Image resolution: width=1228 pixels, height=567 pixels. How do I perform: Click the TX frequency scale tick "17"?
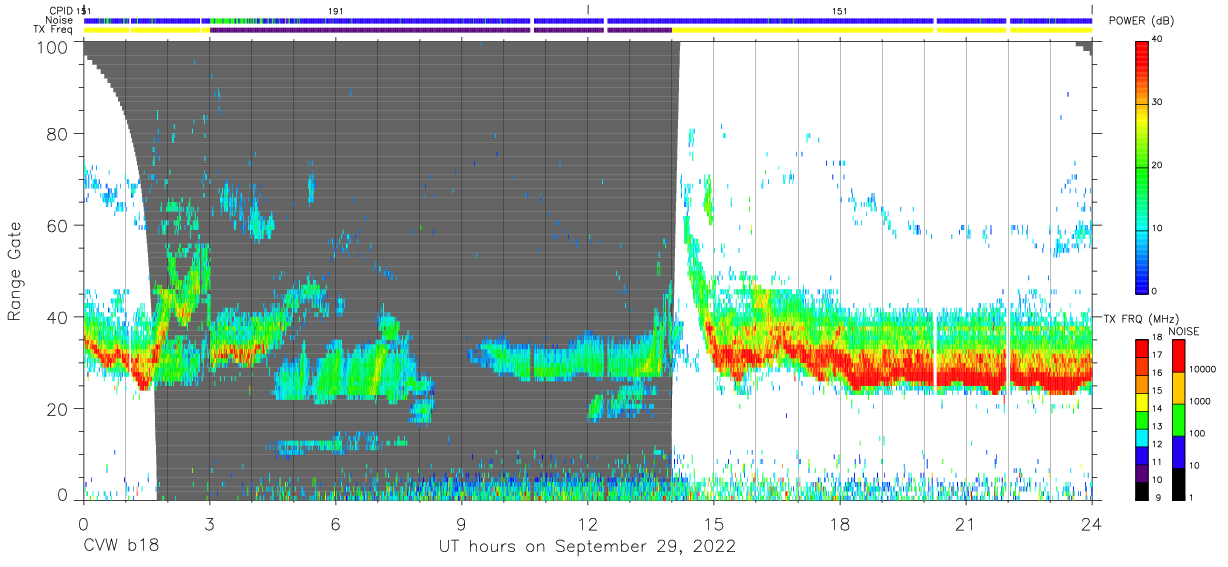pyautogui.click(x=1158, y=357)
